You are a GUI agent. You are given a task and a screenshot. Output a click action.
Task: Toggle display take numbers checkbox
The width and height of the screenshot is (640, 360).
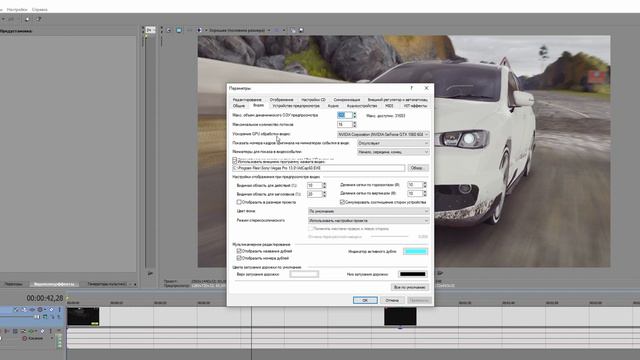click(239, 258)
